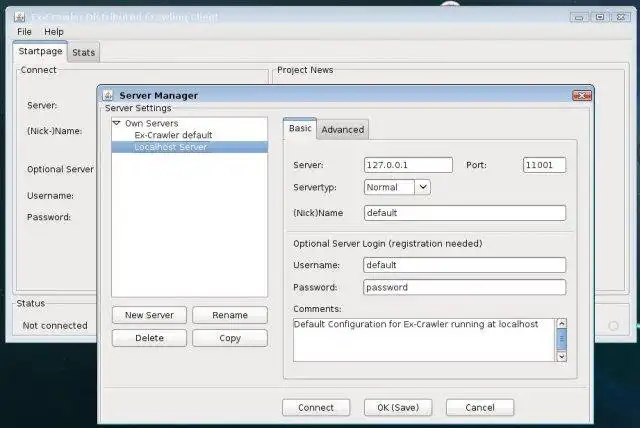
Task: Click the Server Manager title bar Java icon
Action: pyautogui.click(x=108, y=95)
